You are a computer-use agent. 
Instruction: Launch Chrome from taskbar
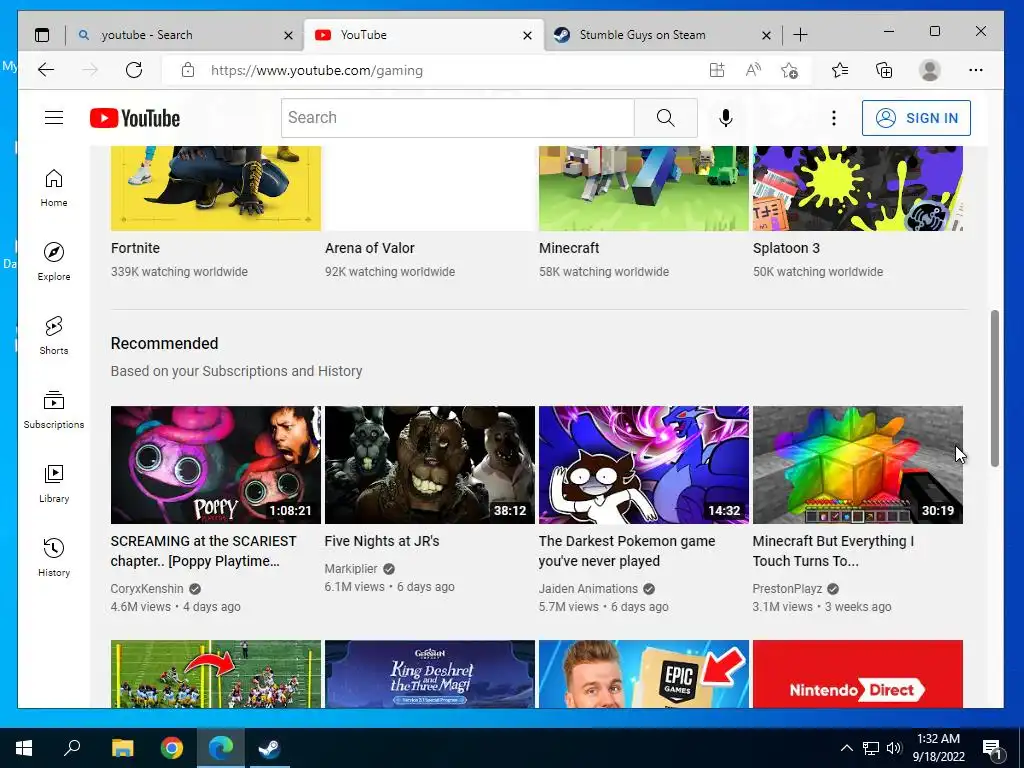[172, 748]
